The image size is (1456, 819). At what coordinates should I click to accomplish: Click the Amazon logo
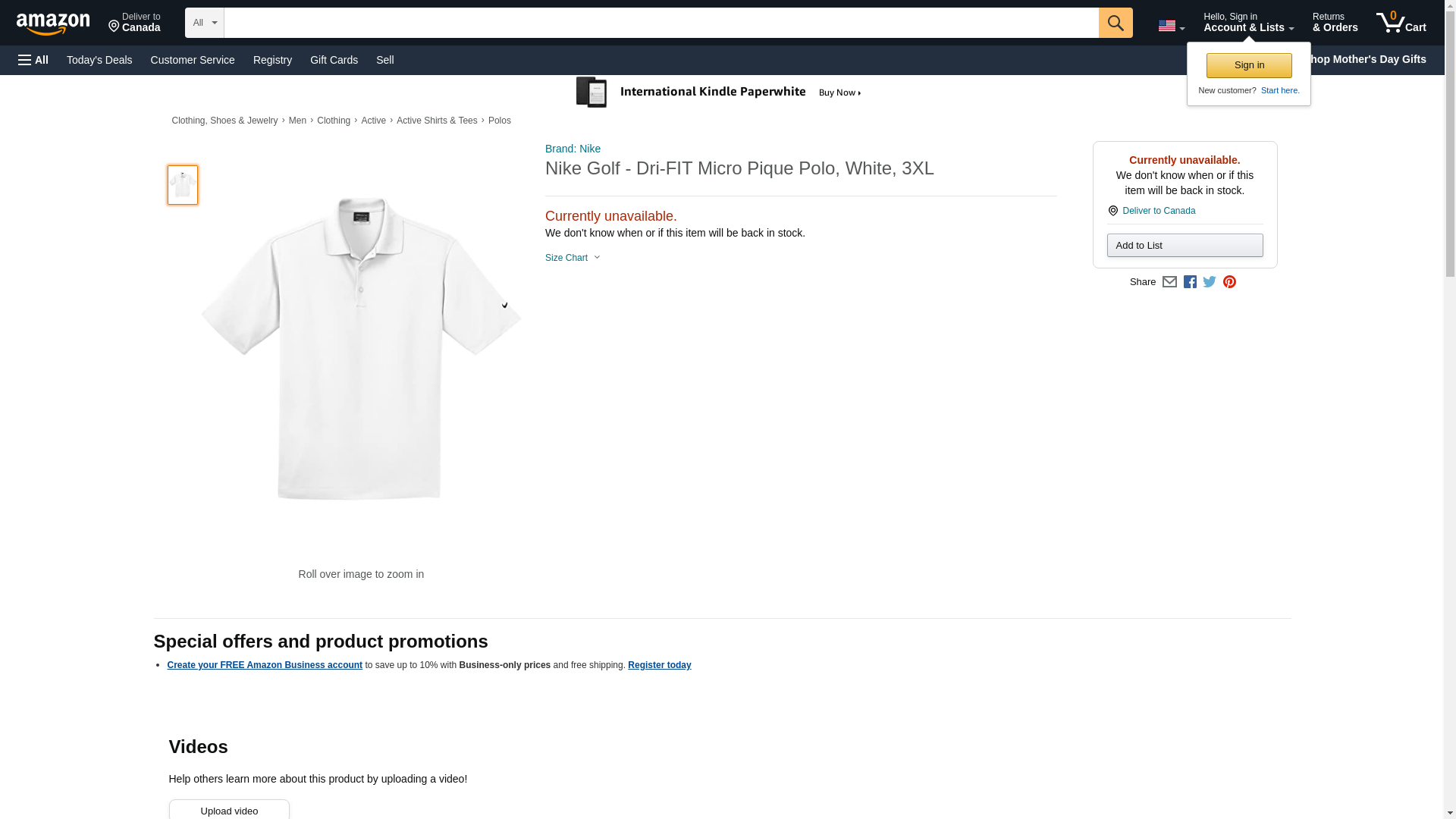[53, 24]
